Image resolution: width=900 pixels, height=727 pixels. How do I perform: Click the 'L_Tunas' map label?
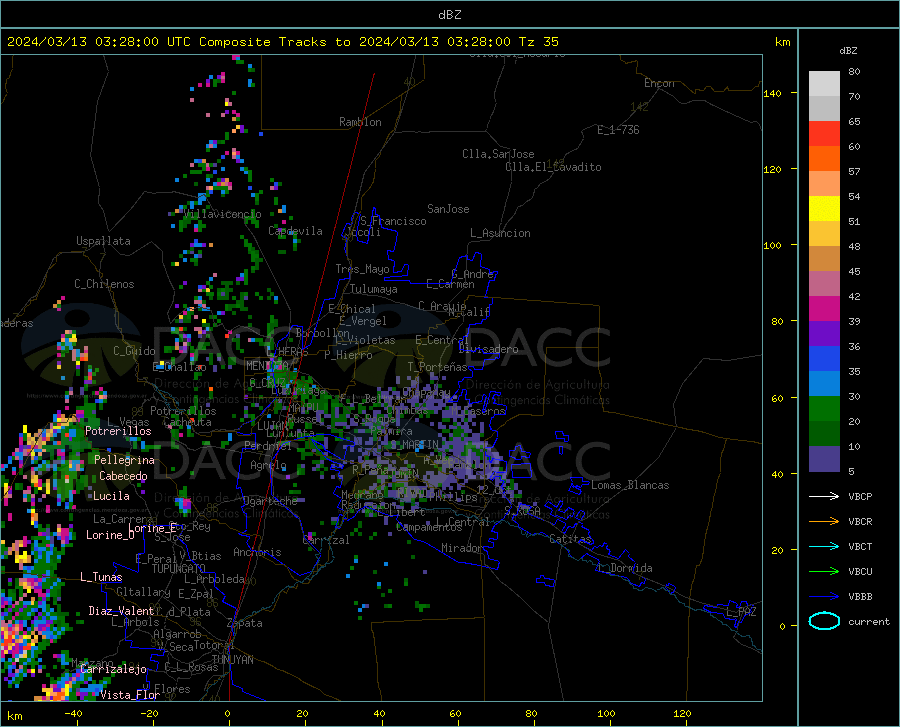click(x=101, y=577)
